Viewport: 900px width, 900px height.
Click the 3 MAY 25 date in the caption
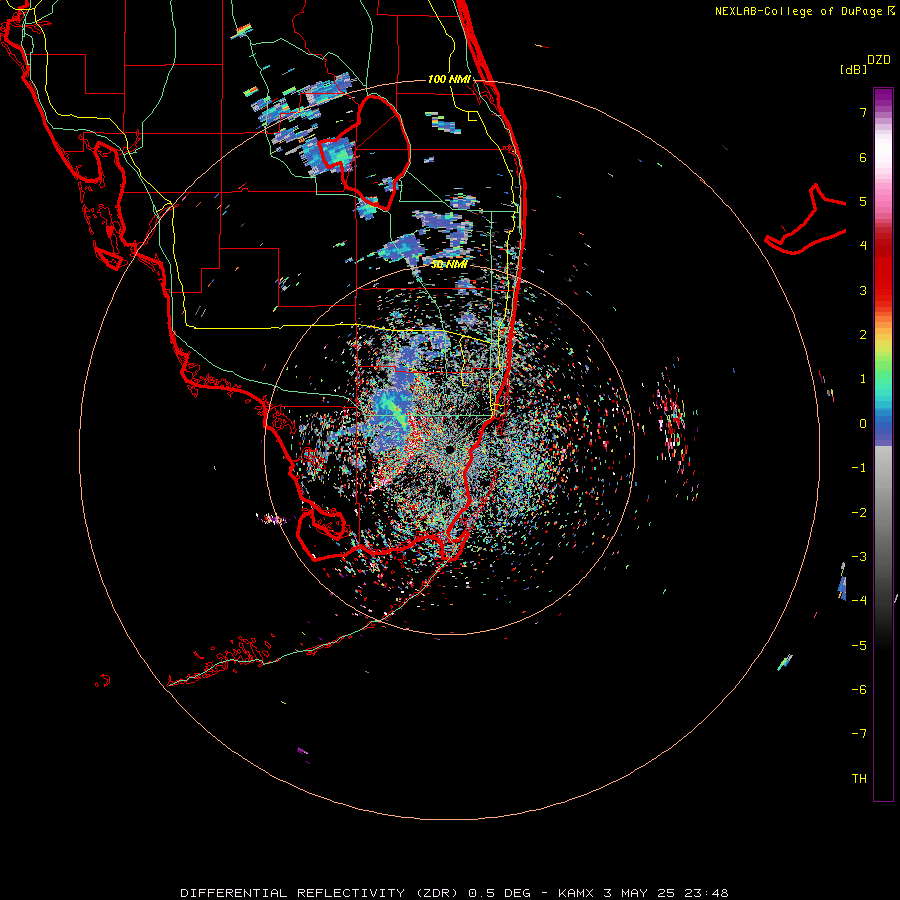point(639,893)
